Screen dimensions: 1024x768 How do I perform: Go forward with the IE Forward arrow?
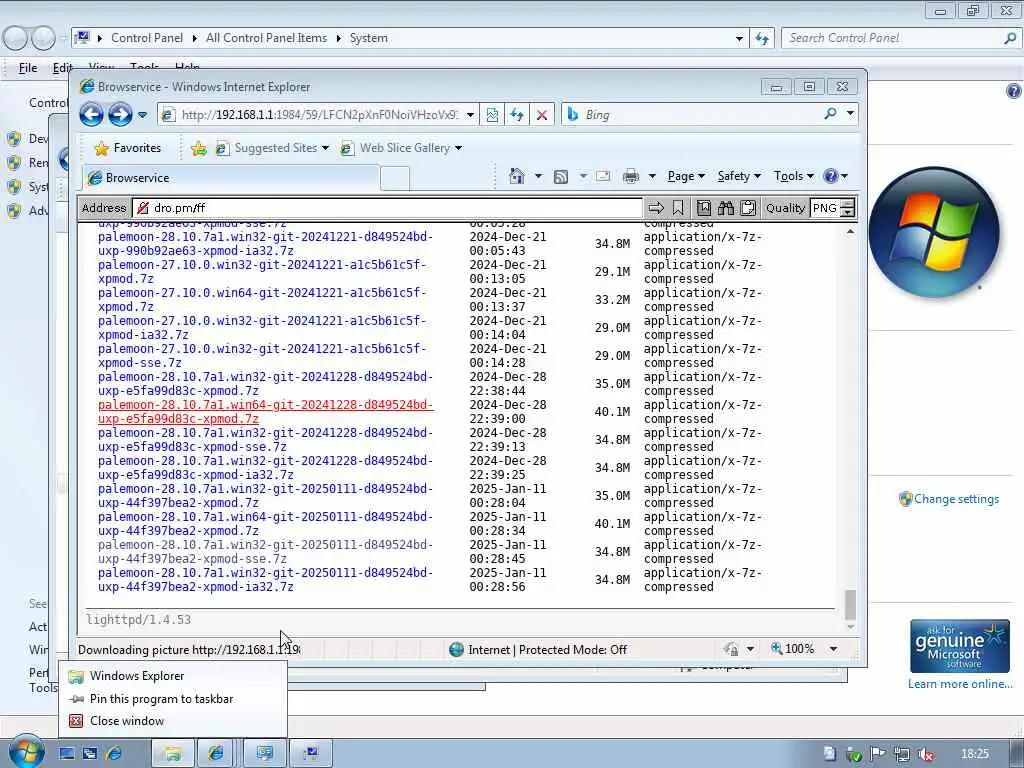tap(120, 115)
